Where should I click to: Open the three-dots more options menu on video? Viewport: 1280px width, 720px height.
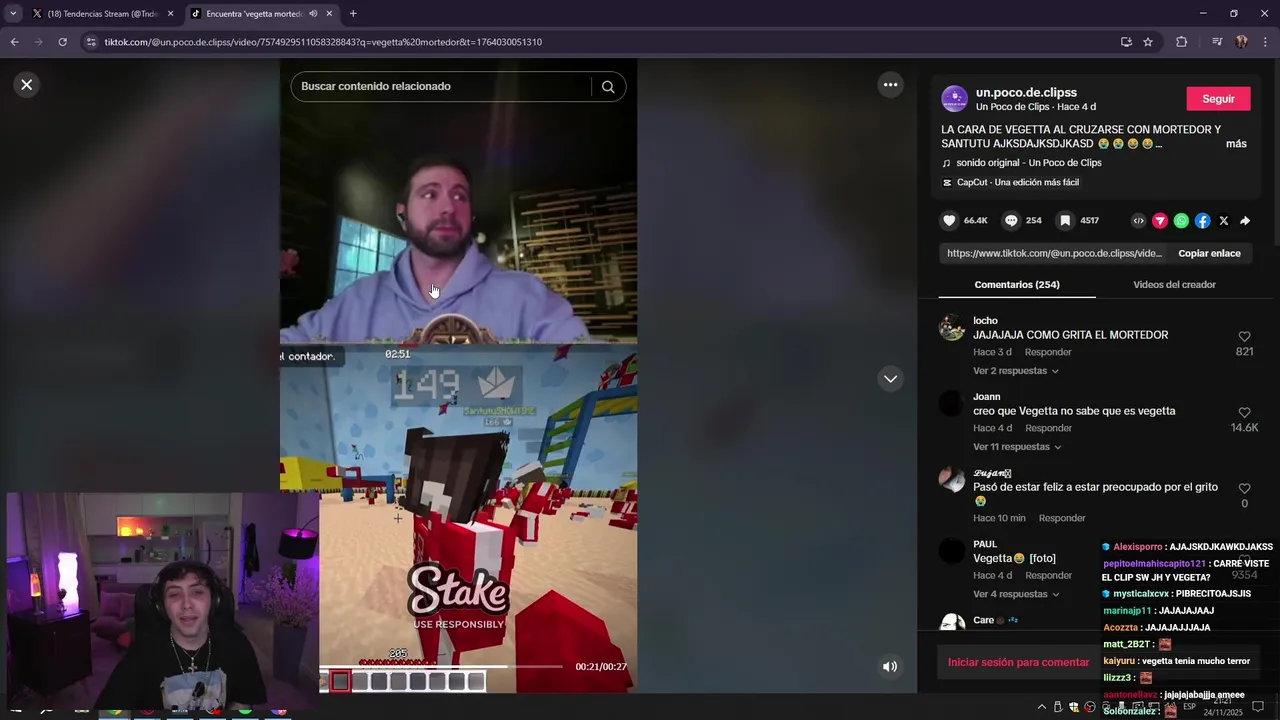[890, 85]
